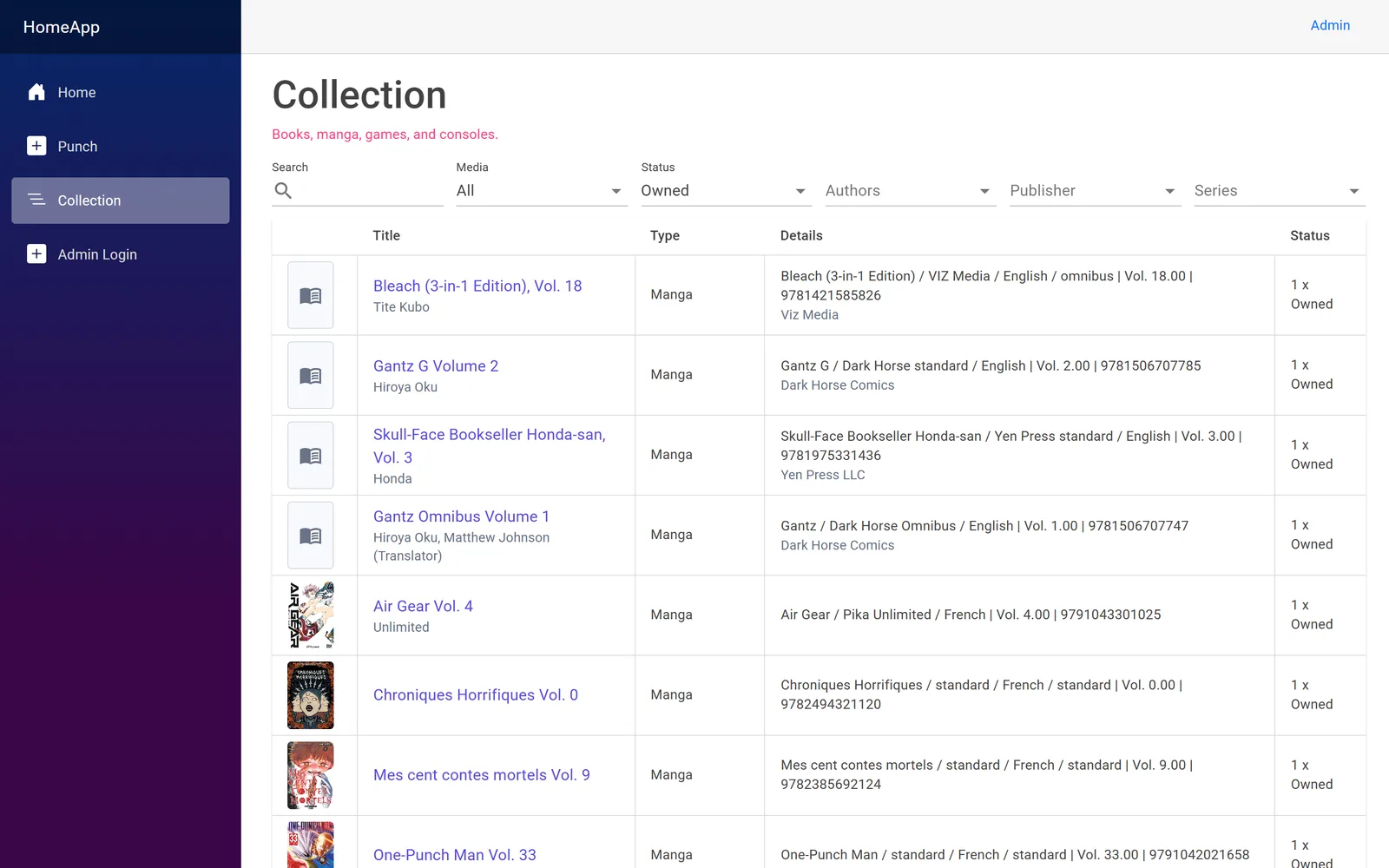Click the Admin Login plus icon
This screenshot has height=868, width=1389.
[x=36, y=253]
